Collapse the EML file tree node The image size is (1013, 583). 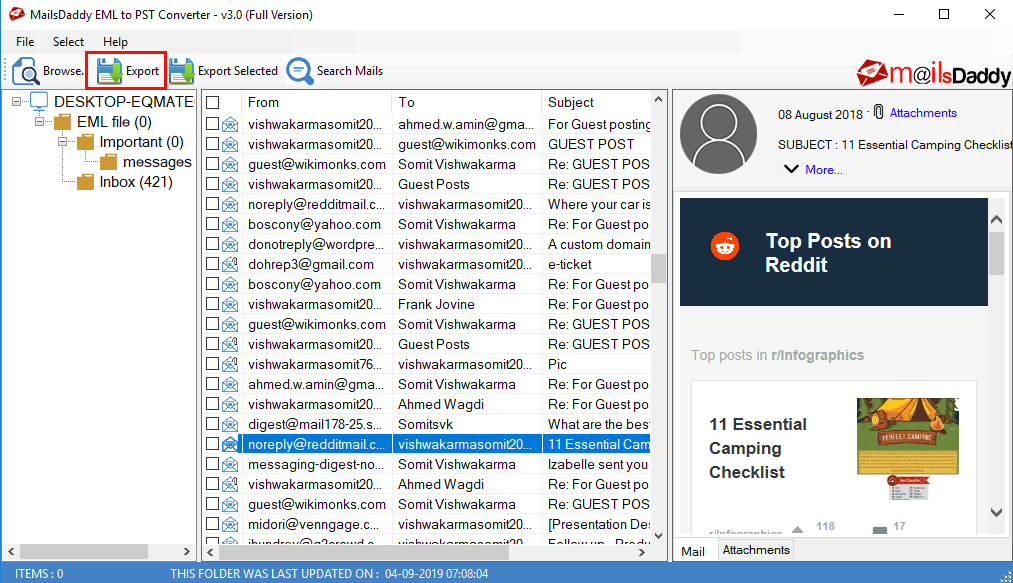coord(41,122)
